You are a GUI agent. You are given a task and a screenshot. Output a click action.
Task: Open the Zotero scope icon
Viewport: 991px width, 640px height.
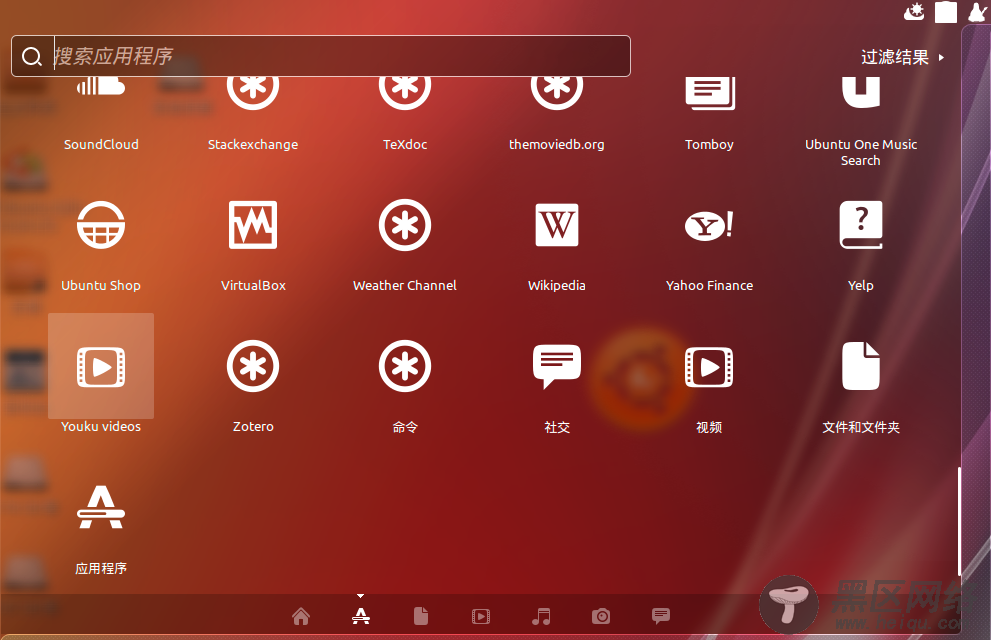coord(253,366)
